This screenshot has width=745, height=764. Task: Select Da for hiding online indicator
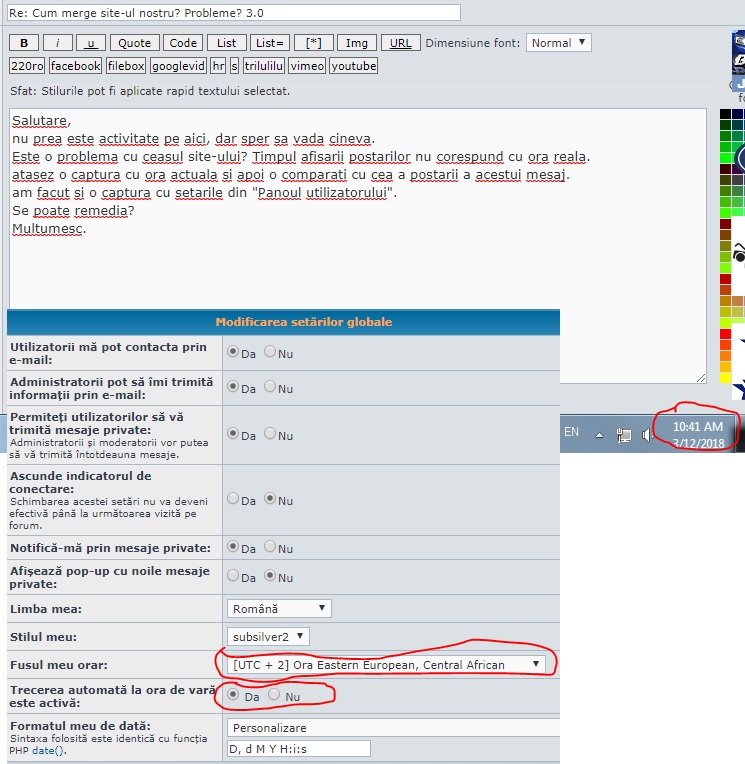point(233,499)
